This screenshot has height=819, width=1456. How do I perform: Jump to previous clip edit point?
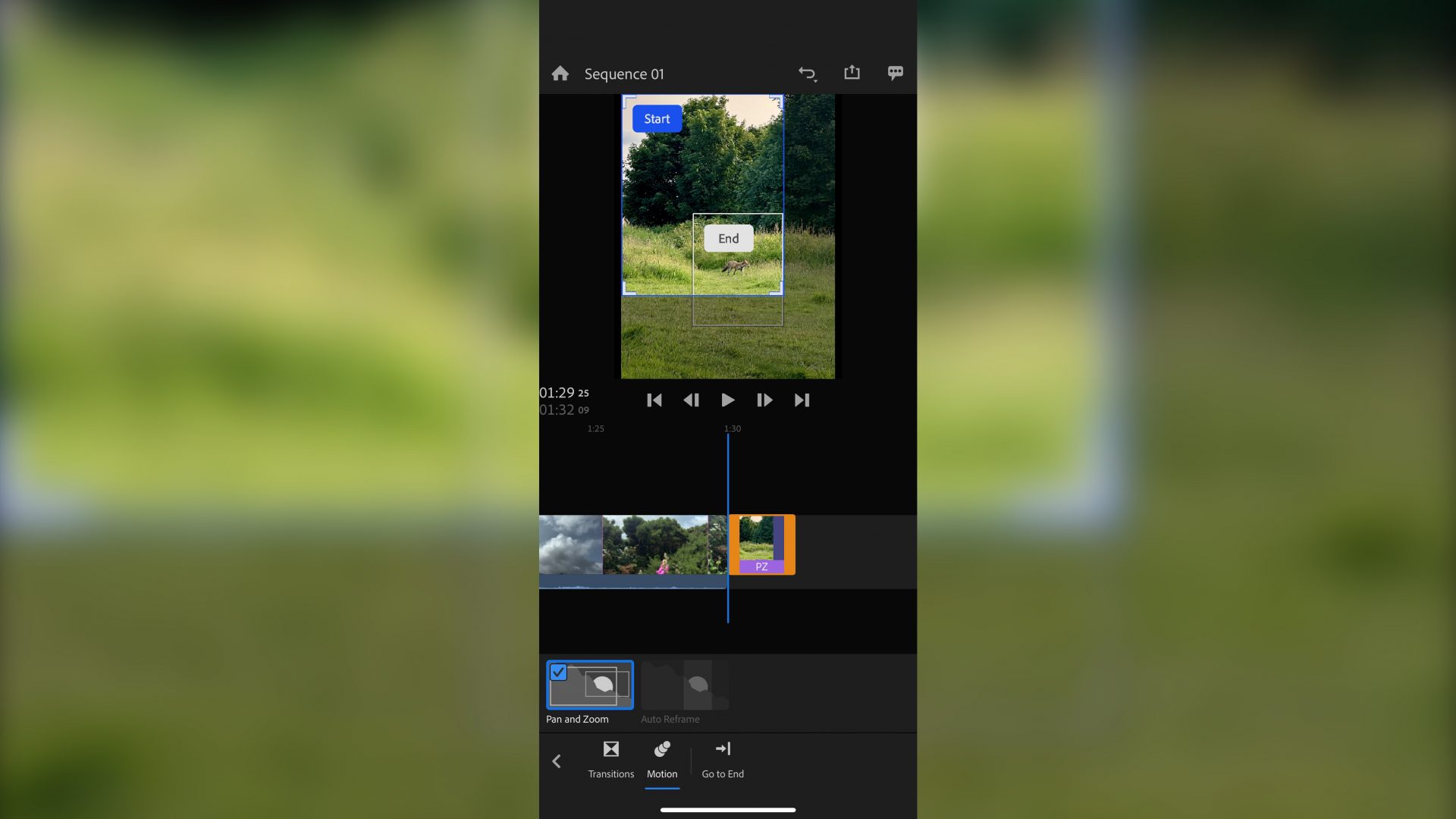pos(654,400)
